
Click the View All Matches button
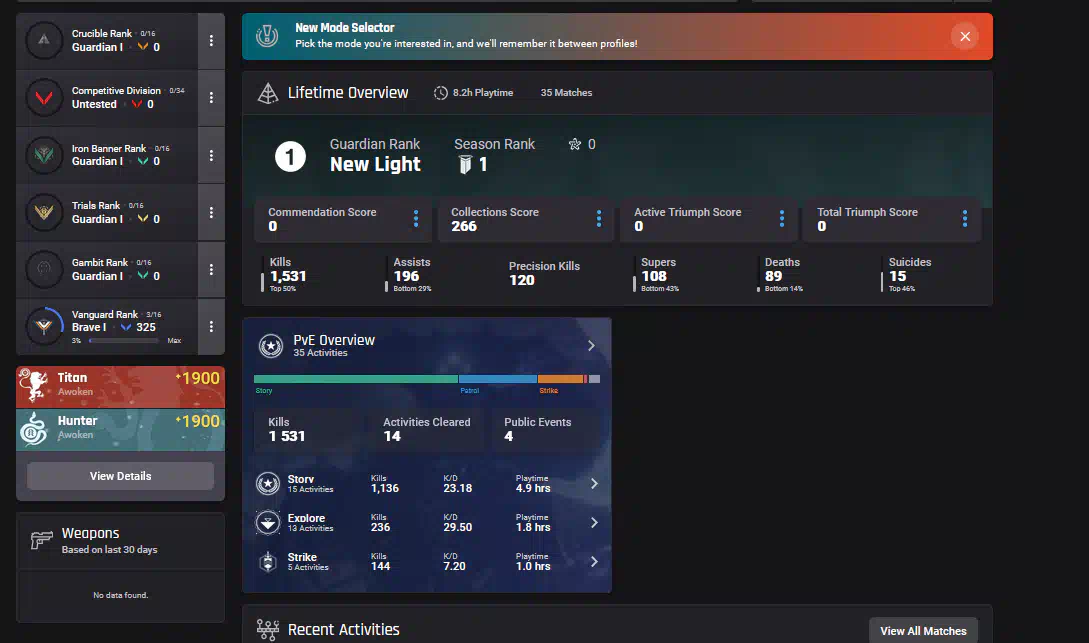[x=923, y=631]
